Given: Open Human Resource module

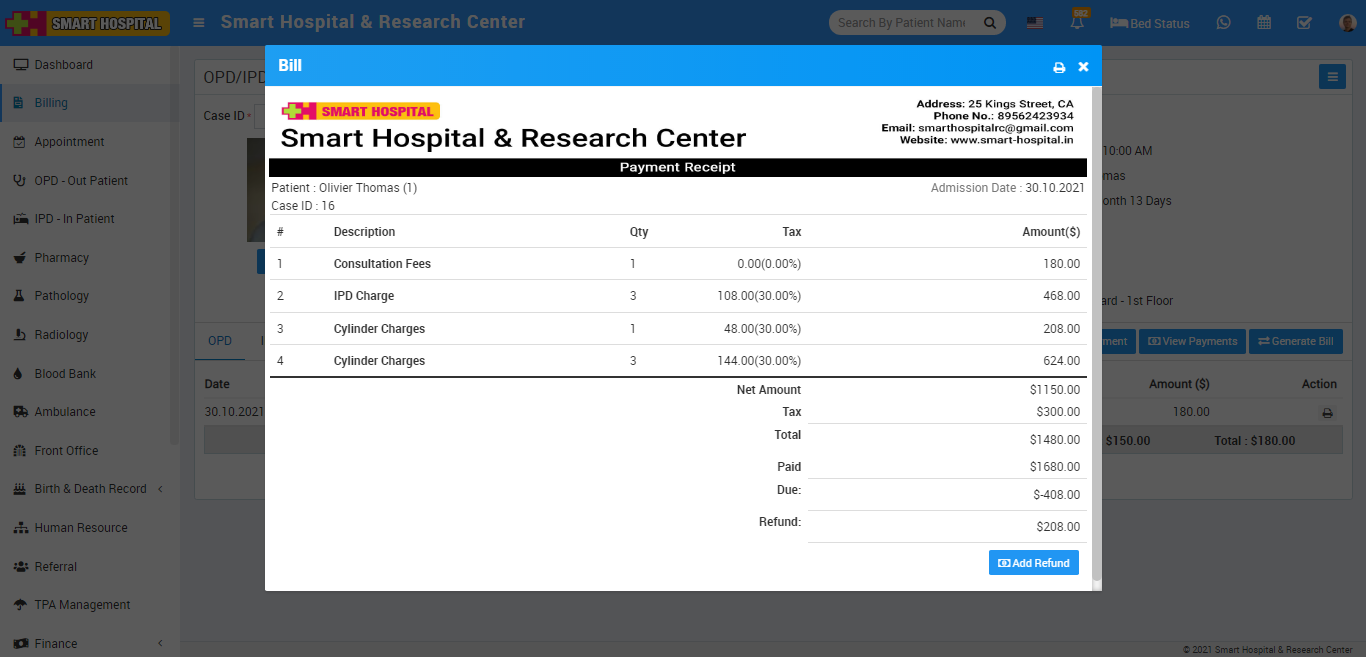Looking at the screenshot, I should pos(81,528).
